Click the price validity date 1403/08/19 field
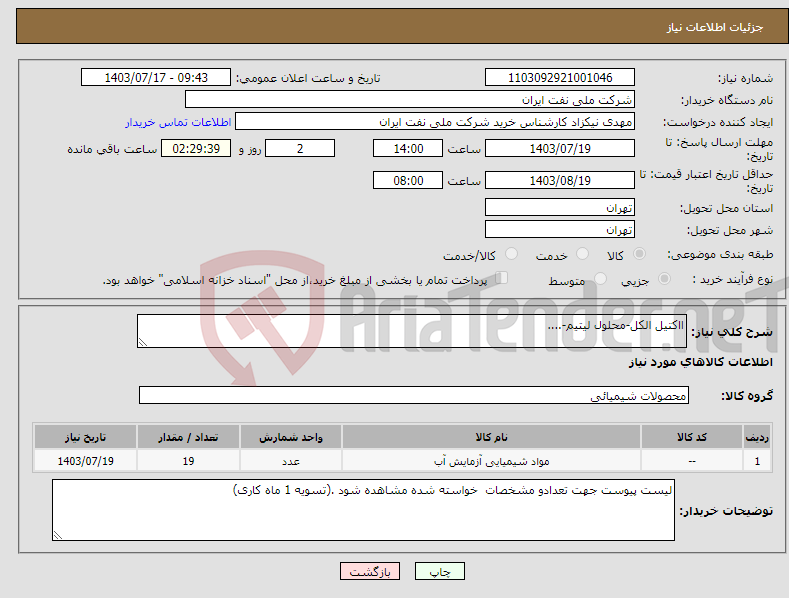Image resolution: width=789 pixels, height=598 pixels. pyautogui.click(x=560, y=180)
